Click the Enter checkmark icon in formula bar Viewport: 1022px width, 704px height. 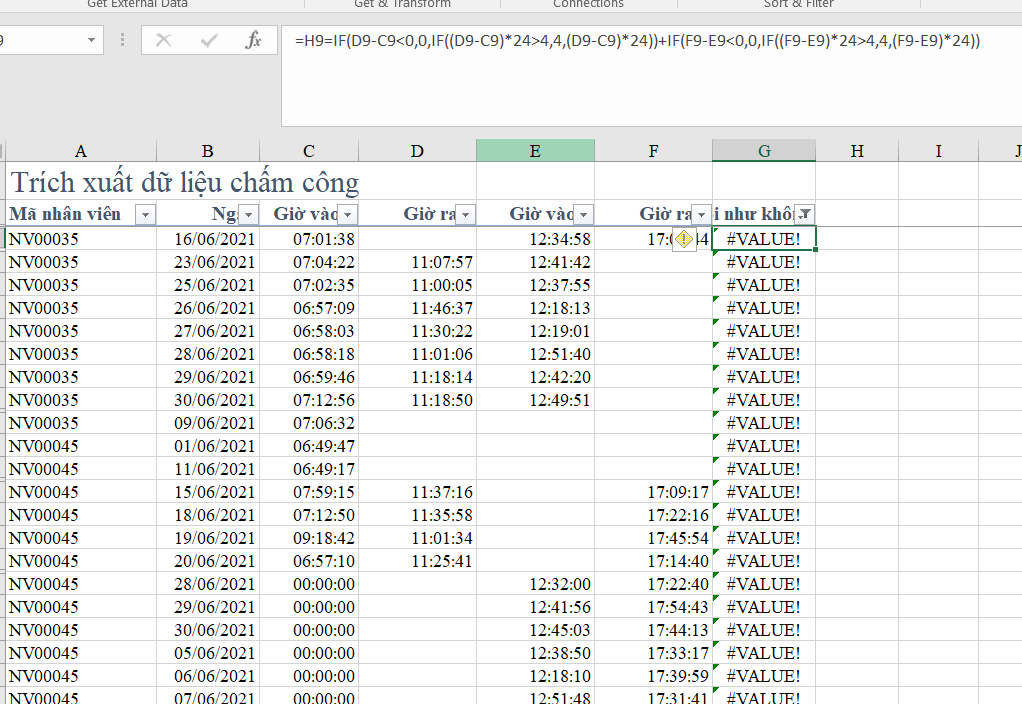tap(209, 41)
